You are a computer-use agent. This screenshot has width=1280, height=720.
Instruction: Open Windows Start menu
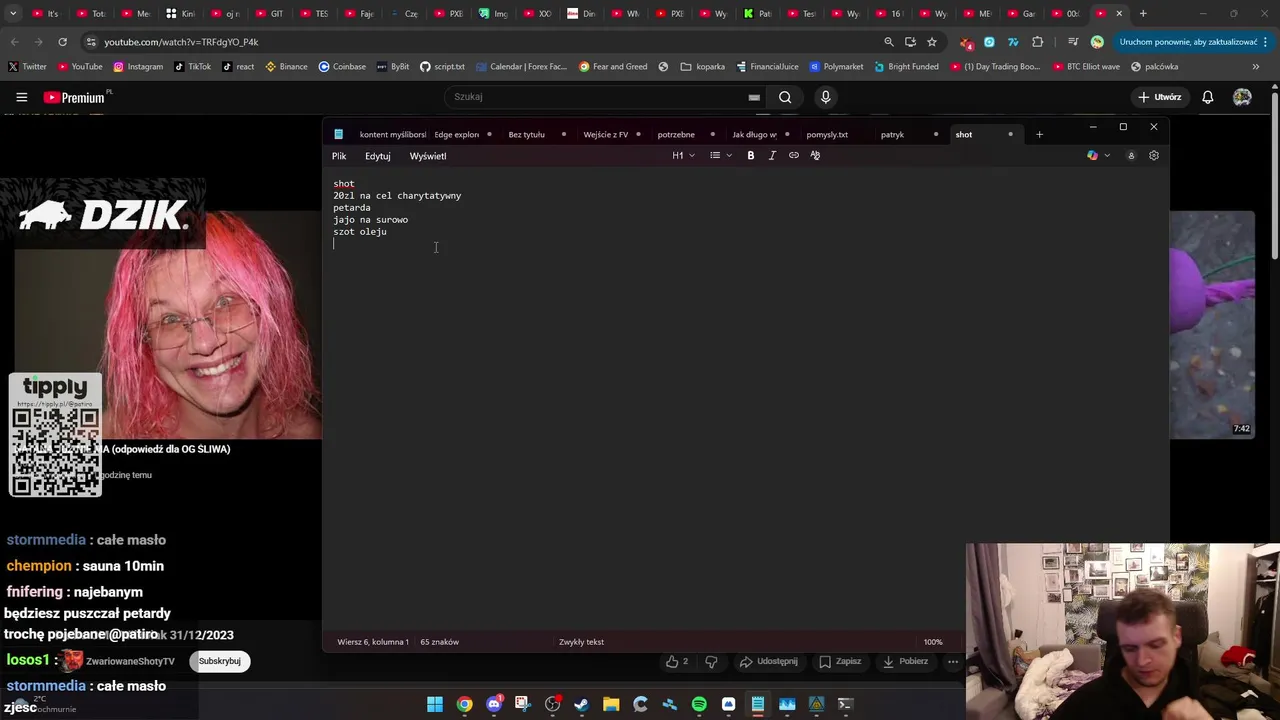tap(435, 704)
